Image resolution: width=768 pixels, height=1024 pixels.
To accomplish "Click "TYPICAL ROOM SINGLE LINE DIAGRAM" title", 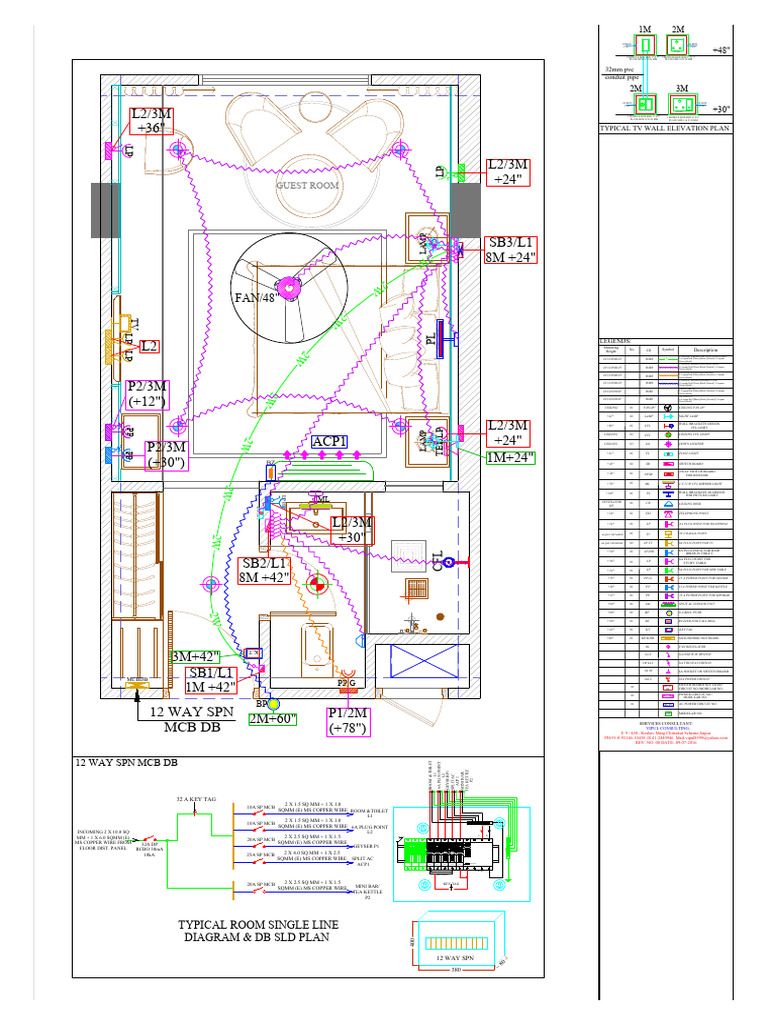I will click(258, 931).
